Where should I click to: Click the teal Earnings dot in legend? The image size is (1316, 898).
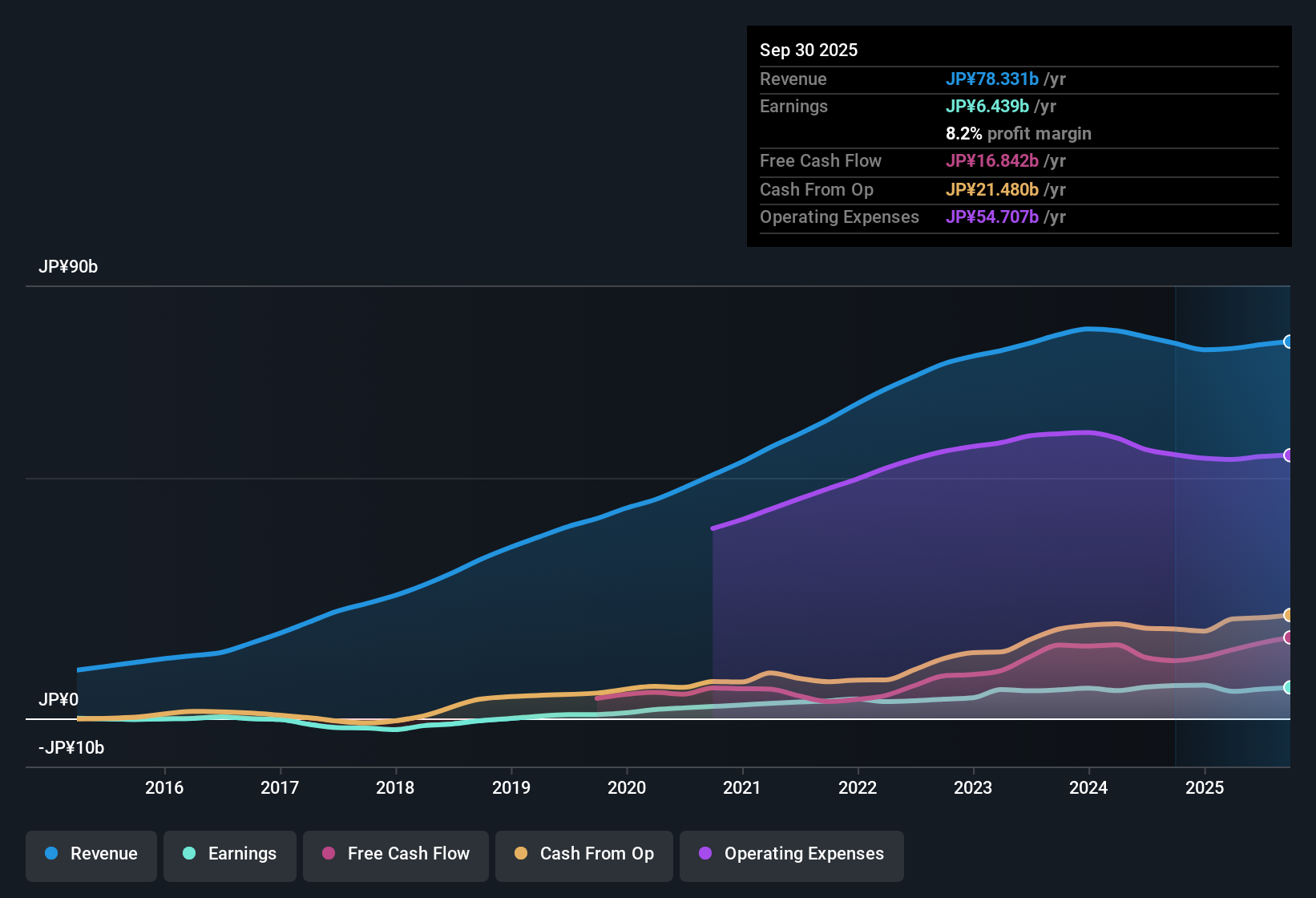[189, 854]
